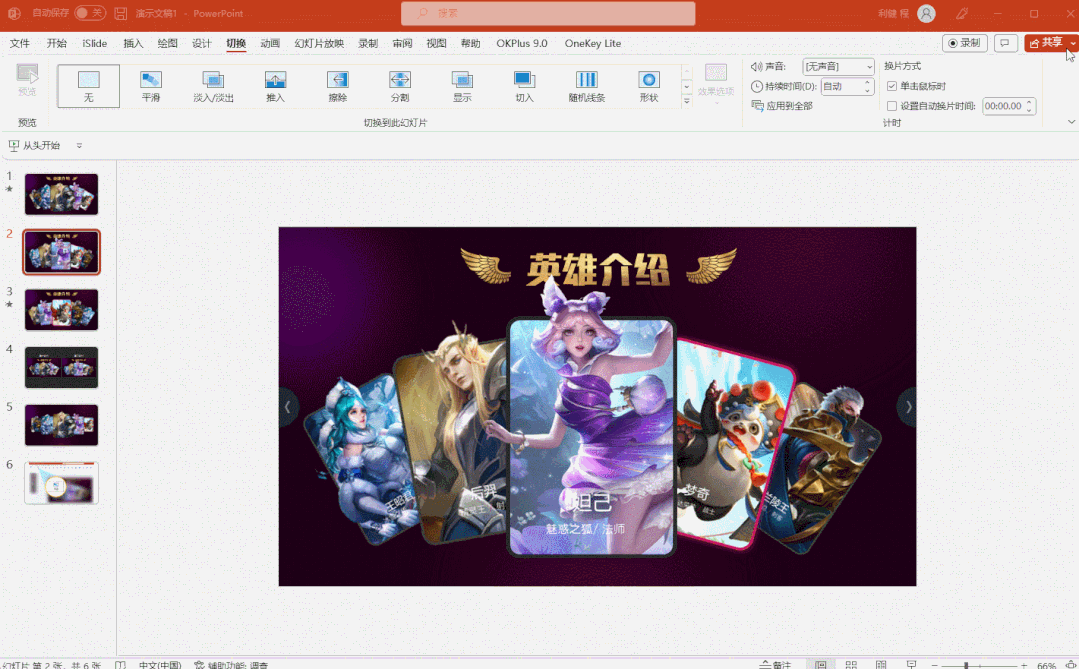Click 应用到全部 apply to all
The image size is (1079, 669).
click(782, 106)
